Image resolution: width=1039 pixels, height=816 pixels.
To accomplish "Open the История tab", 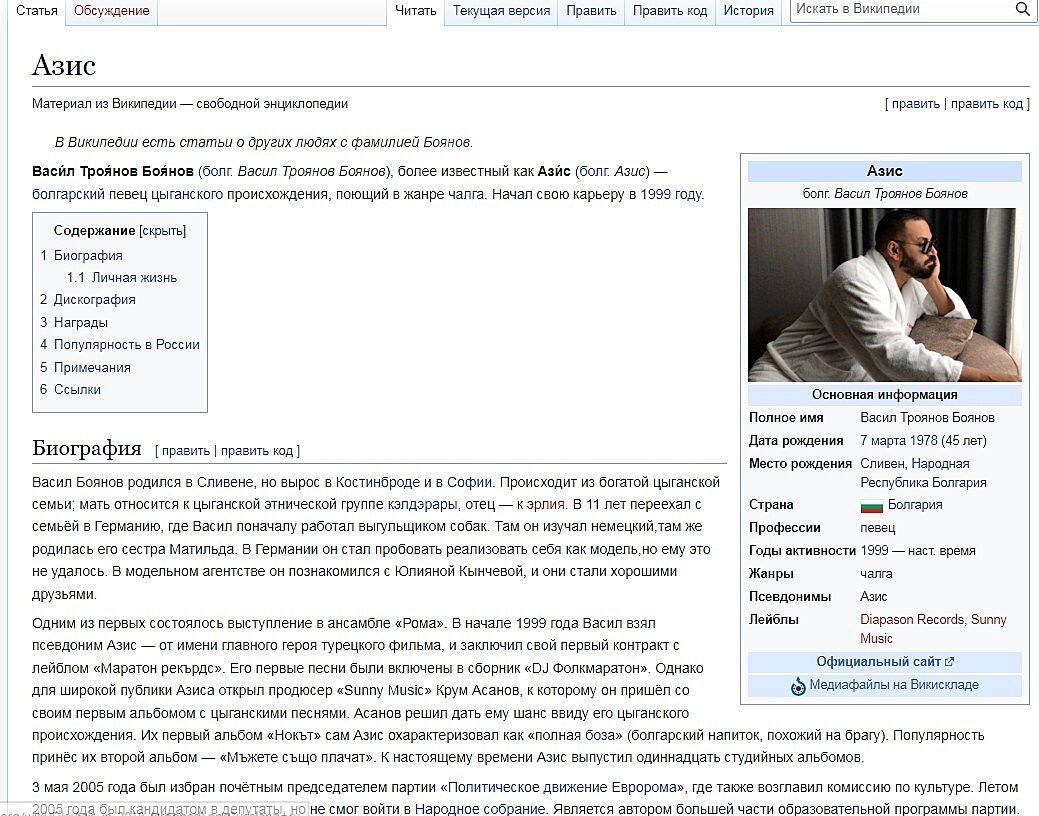I will tap(748, 11).
